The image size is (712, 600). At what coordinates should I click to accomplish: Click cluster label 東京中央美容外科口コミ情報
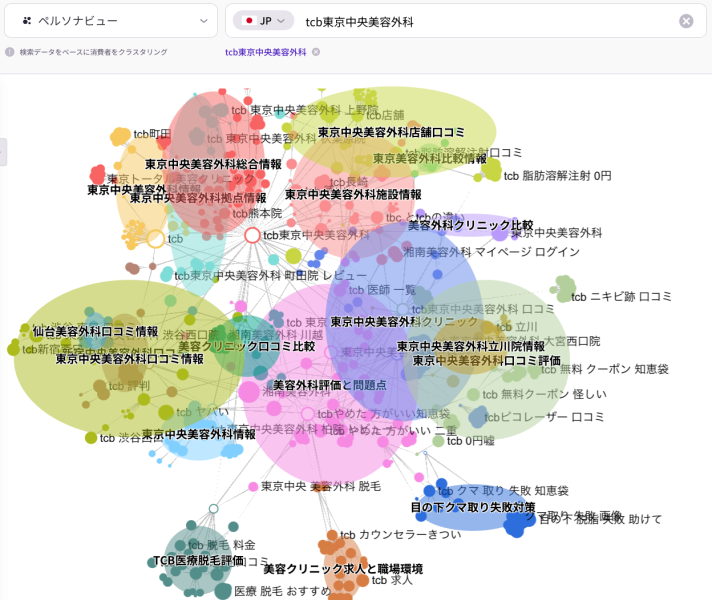click(129, 359)
